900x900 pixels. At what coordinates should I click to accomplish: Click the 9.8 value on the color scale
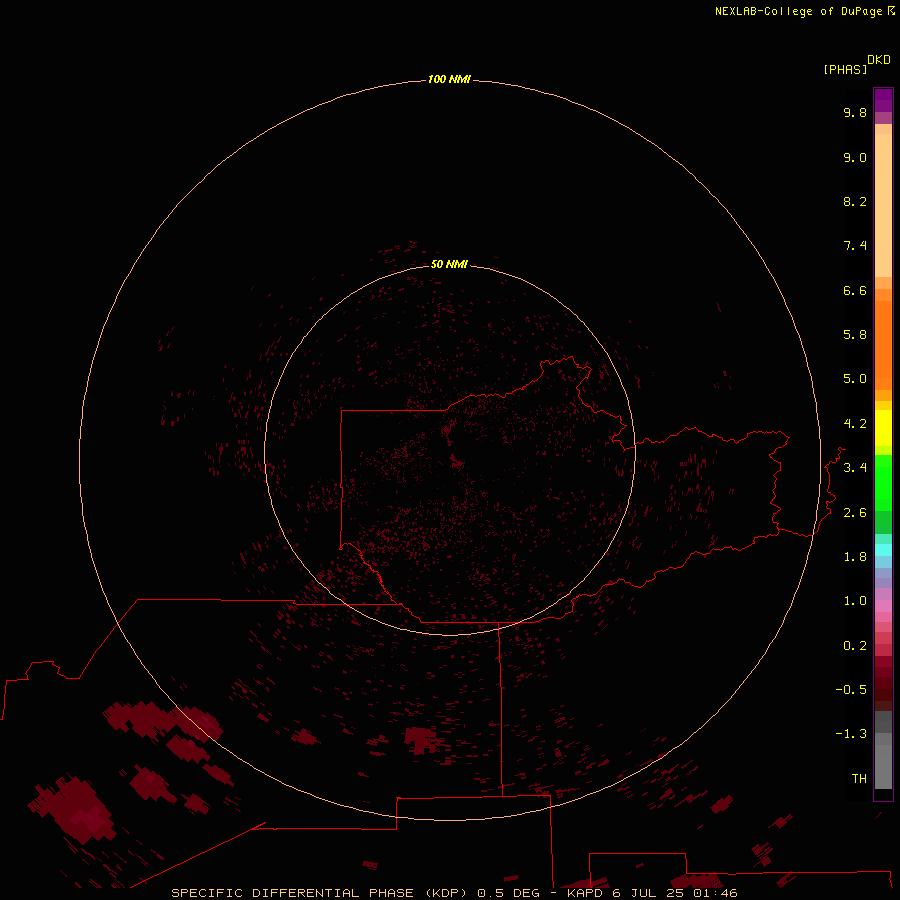pyautogui.click(x=855, y=113)
